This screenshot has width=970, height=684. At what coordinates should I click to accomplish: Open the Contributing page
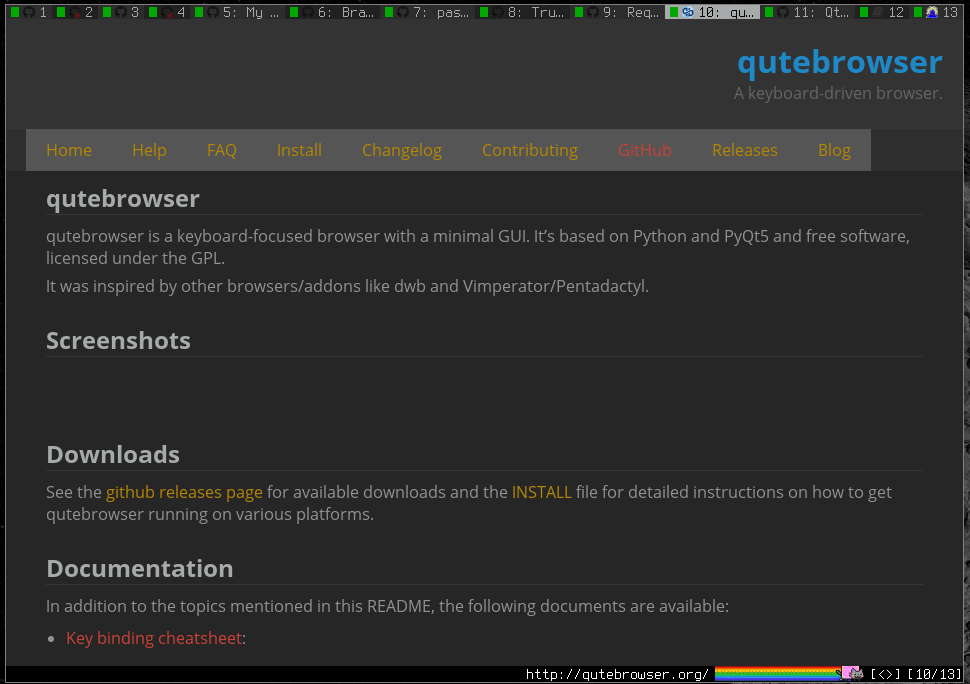pos(530,150)
